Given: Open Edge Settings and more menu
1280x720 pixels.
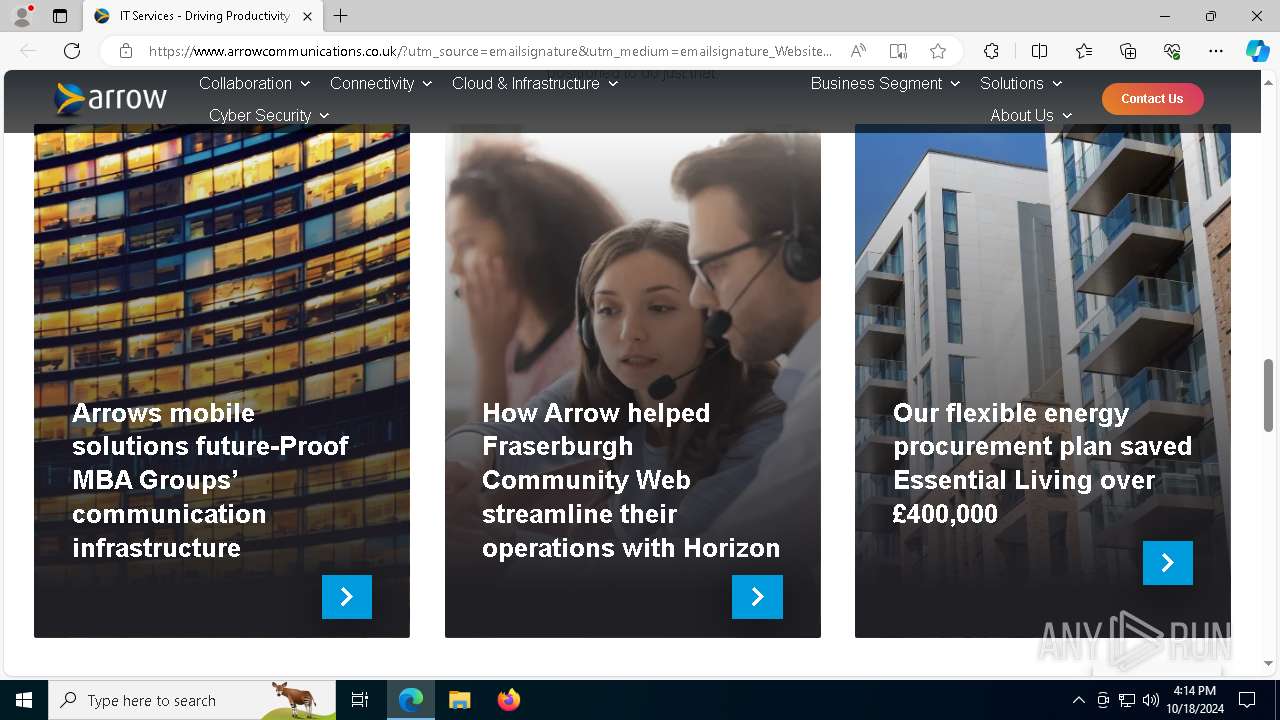Looking at the screenshot, I should click(x=1216, y=51).
